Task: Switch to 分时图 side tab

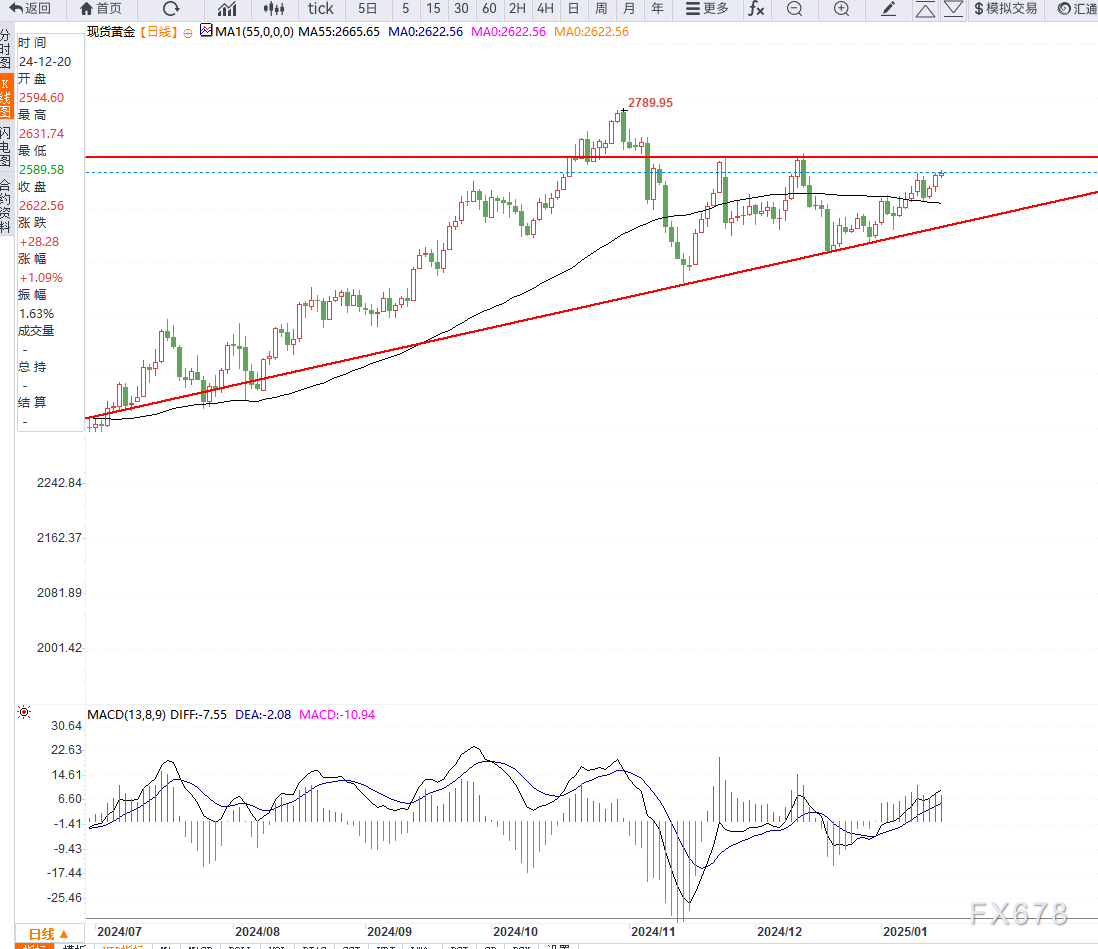Action: 6,50
